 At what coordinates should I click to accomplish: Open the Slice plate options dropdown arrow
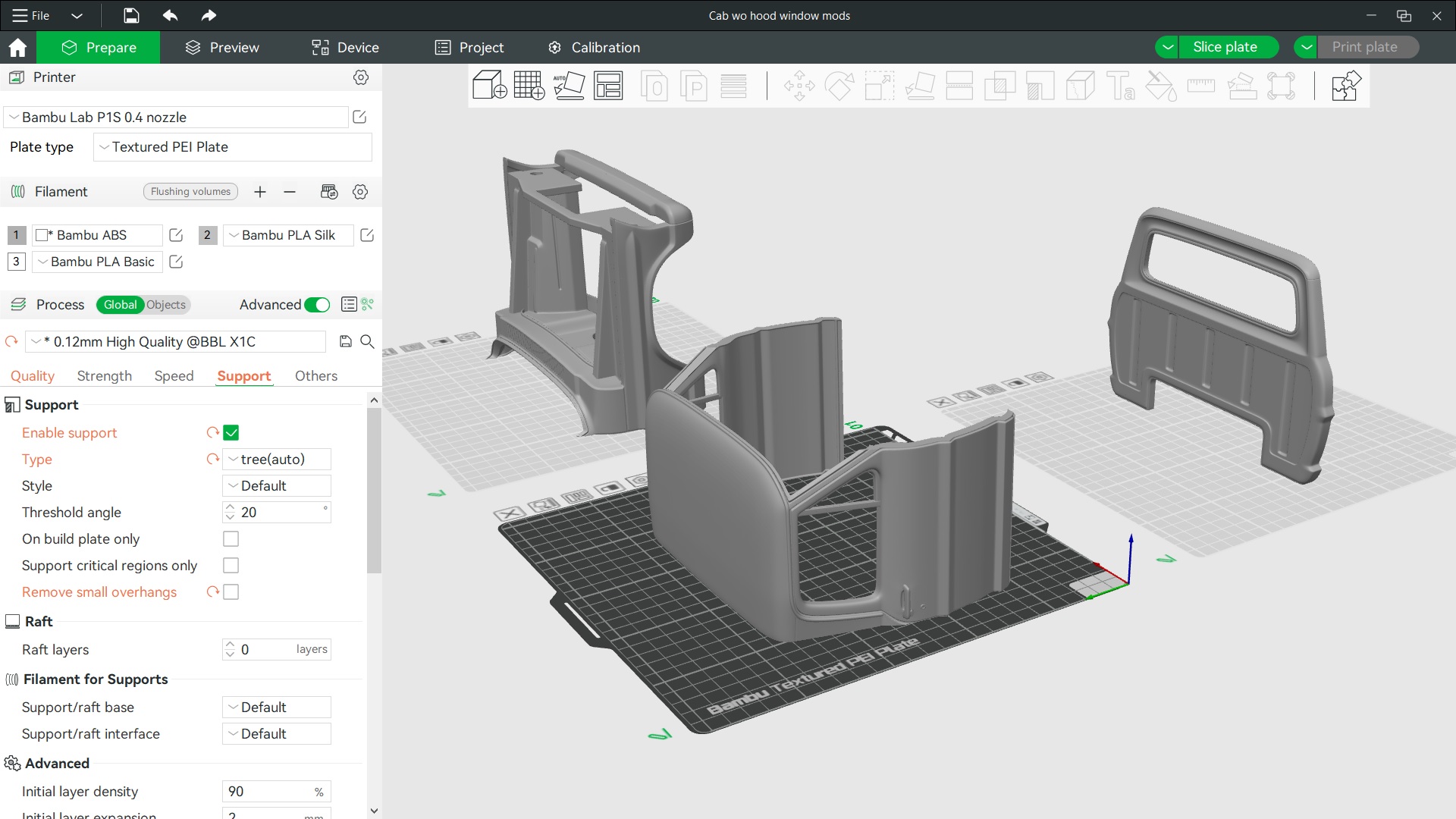[x=1168, y=47]
